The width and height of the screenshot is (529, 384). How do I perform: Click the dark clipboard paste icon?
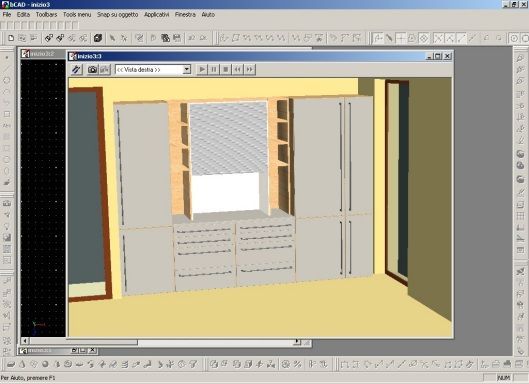pos(165,38)
